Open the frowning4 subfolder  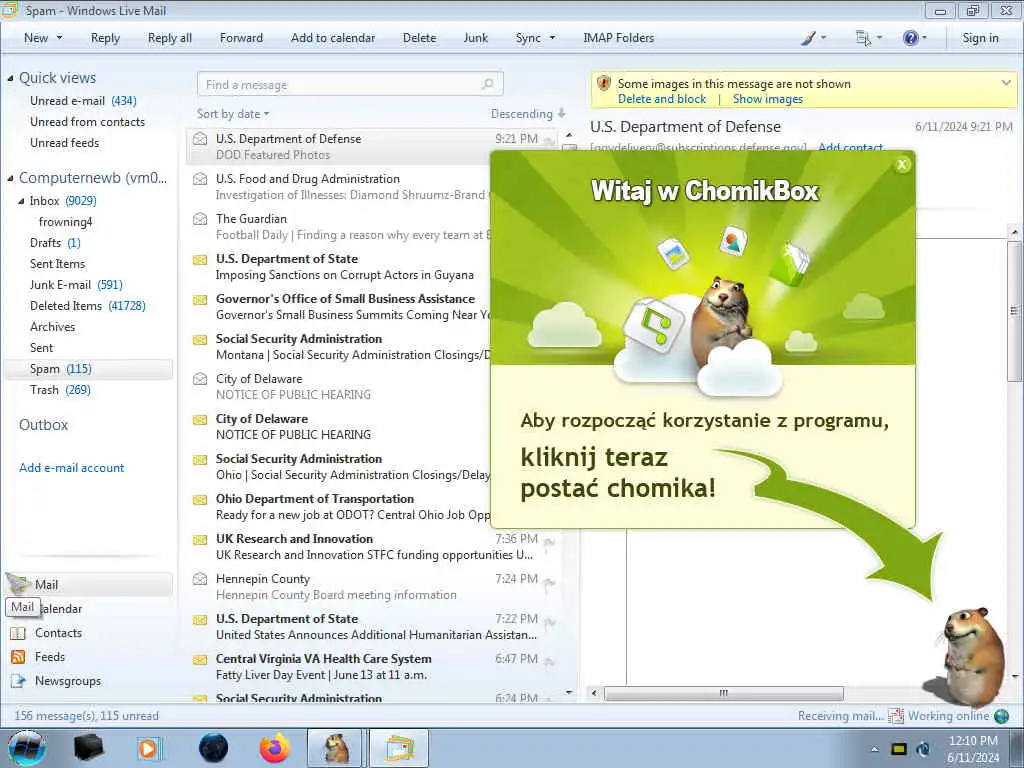tap(65, 222)
